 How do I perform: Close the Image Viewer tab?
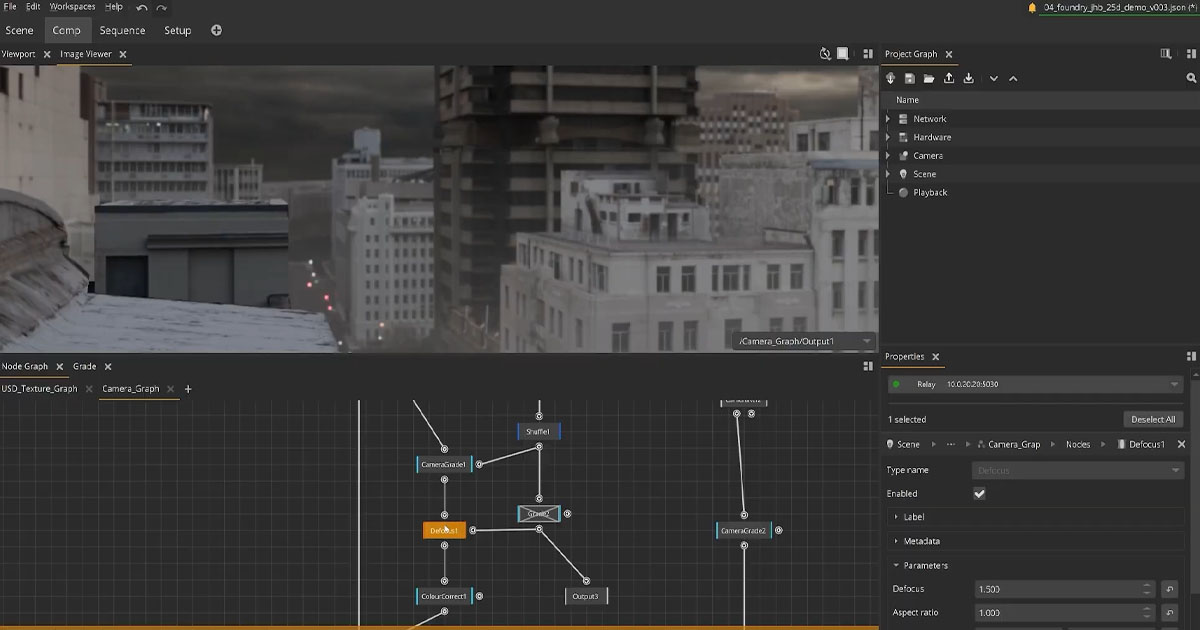[x=123, y=54]
